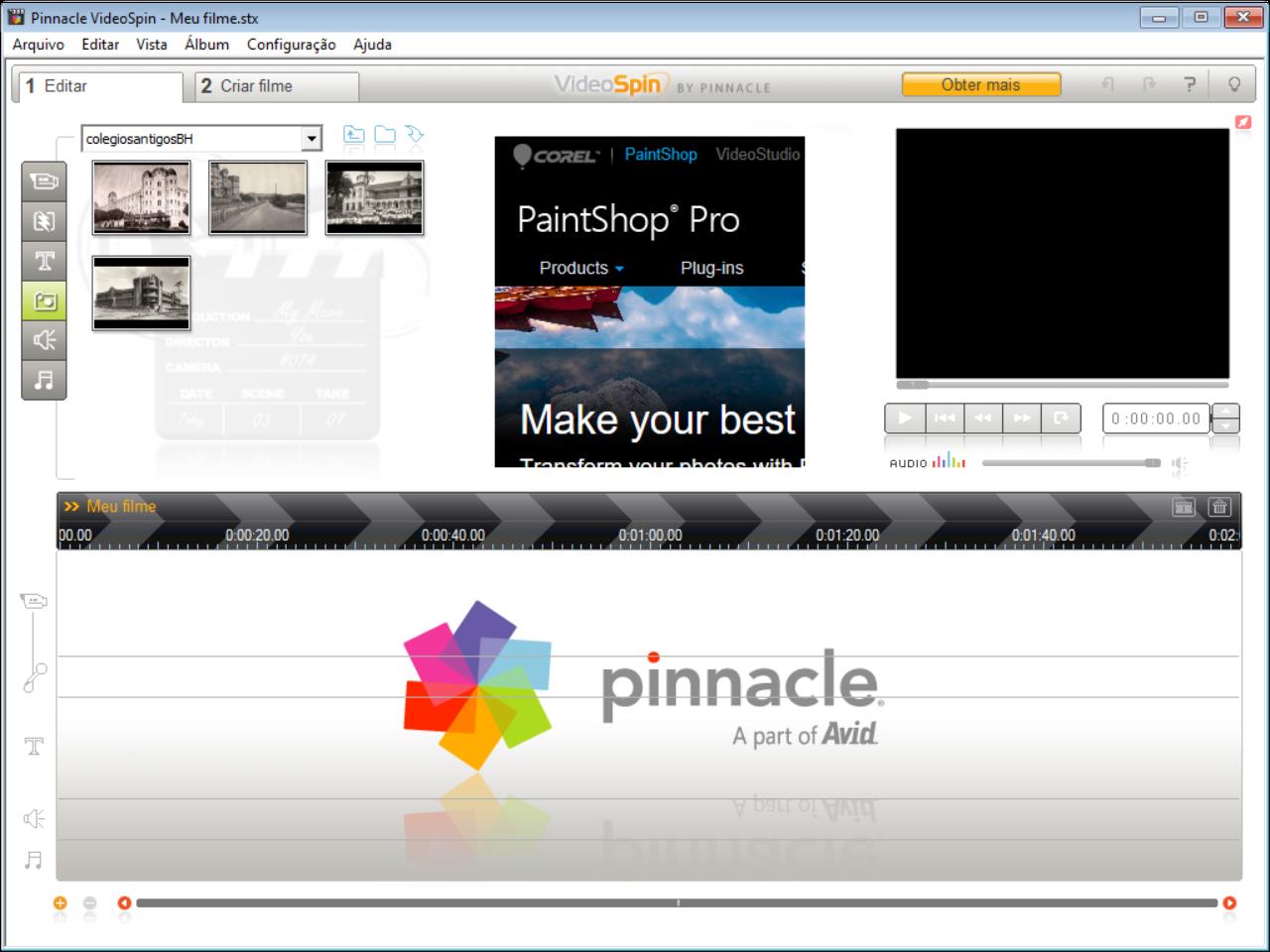Click the video track audio link icon
Image resolution: width=1270 pixels, height=952 pixels.
(x=35, y=678)
